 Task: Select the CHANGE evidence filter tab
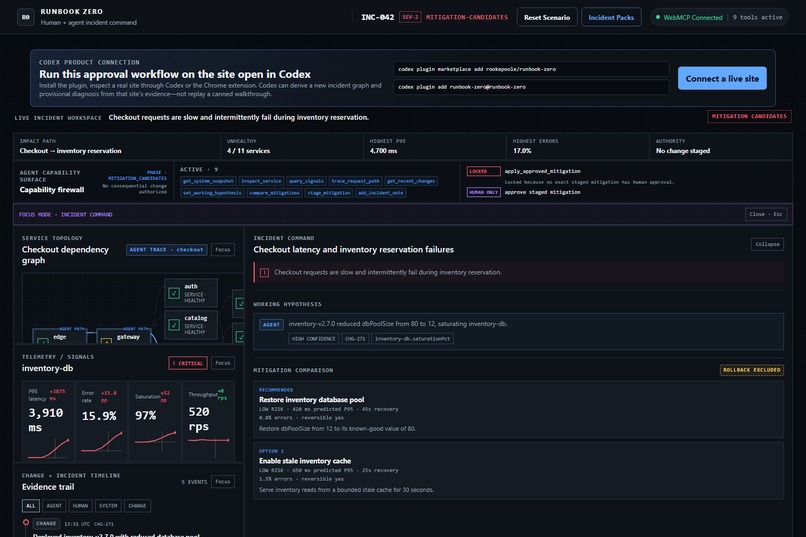tap(137, 506)
